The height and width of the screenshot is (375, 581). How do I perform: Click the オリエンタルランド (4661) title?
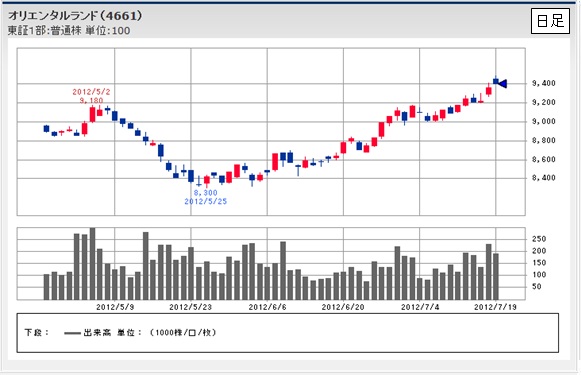tap(75, 16)
